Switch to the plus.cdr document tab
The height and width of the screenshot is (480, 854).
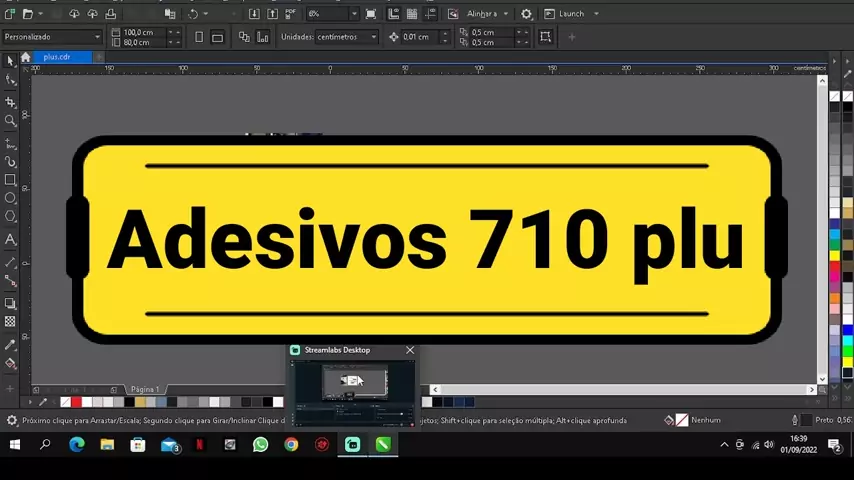57,57
